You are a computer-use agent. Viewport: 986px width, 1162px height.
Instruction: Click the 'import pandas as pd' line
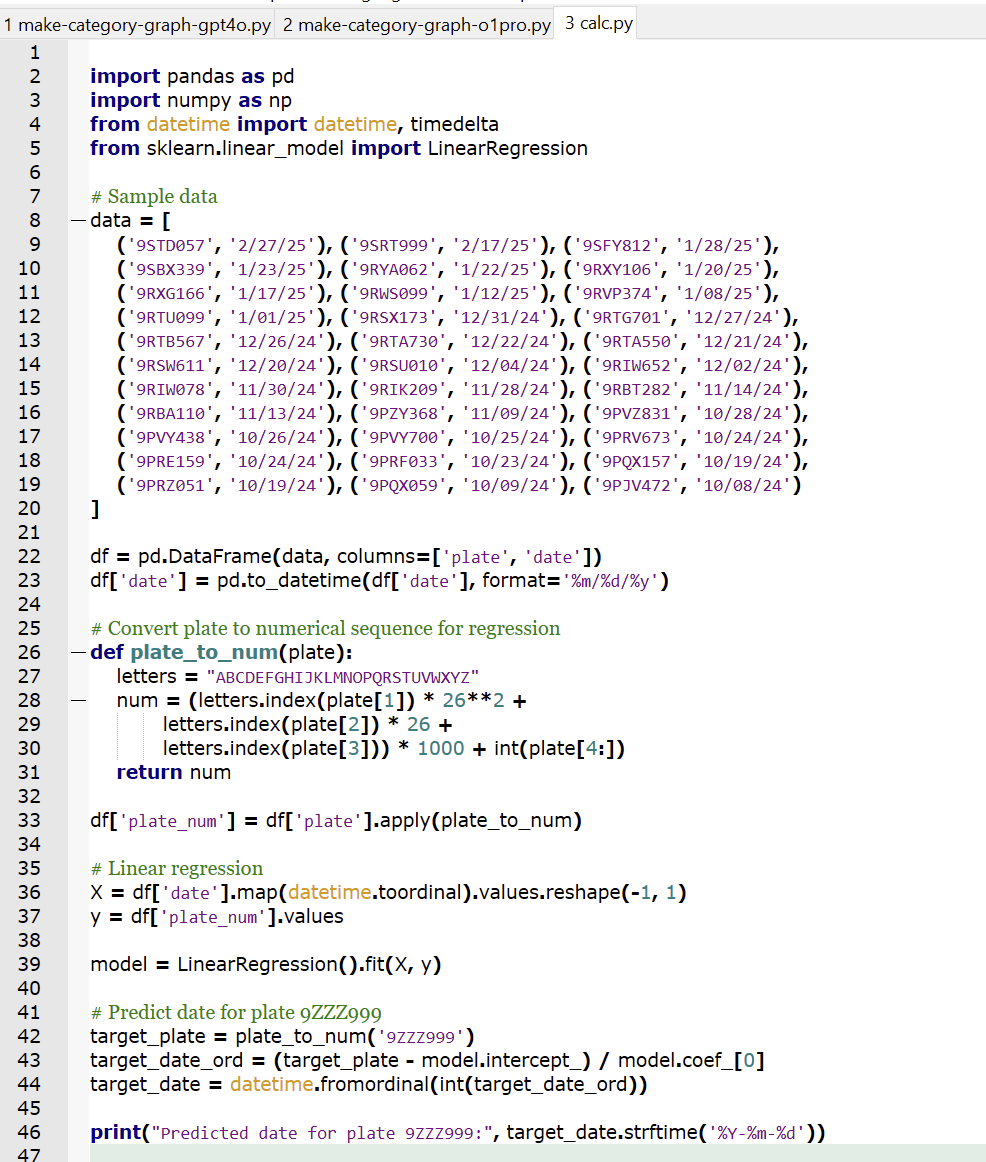pos(192,76)
